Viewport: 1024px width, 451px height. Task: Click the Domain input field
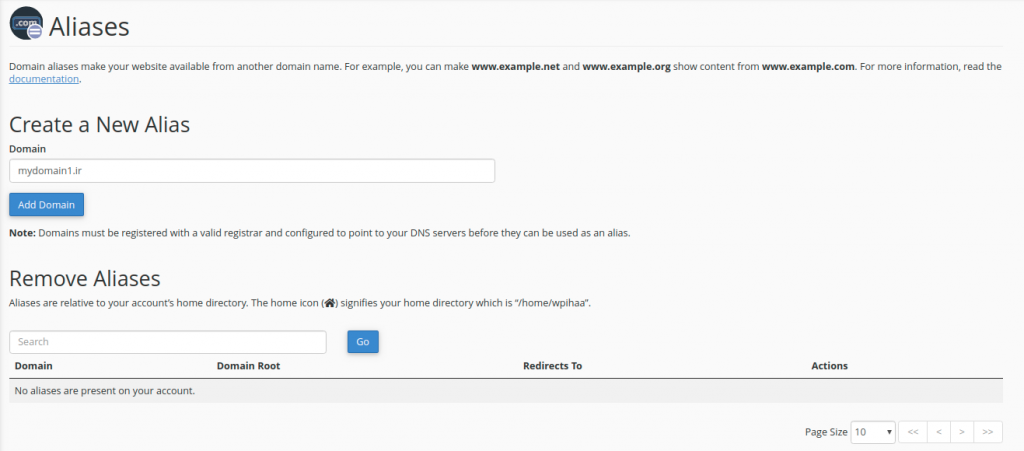pyautogui.click(x=252, y=171)
